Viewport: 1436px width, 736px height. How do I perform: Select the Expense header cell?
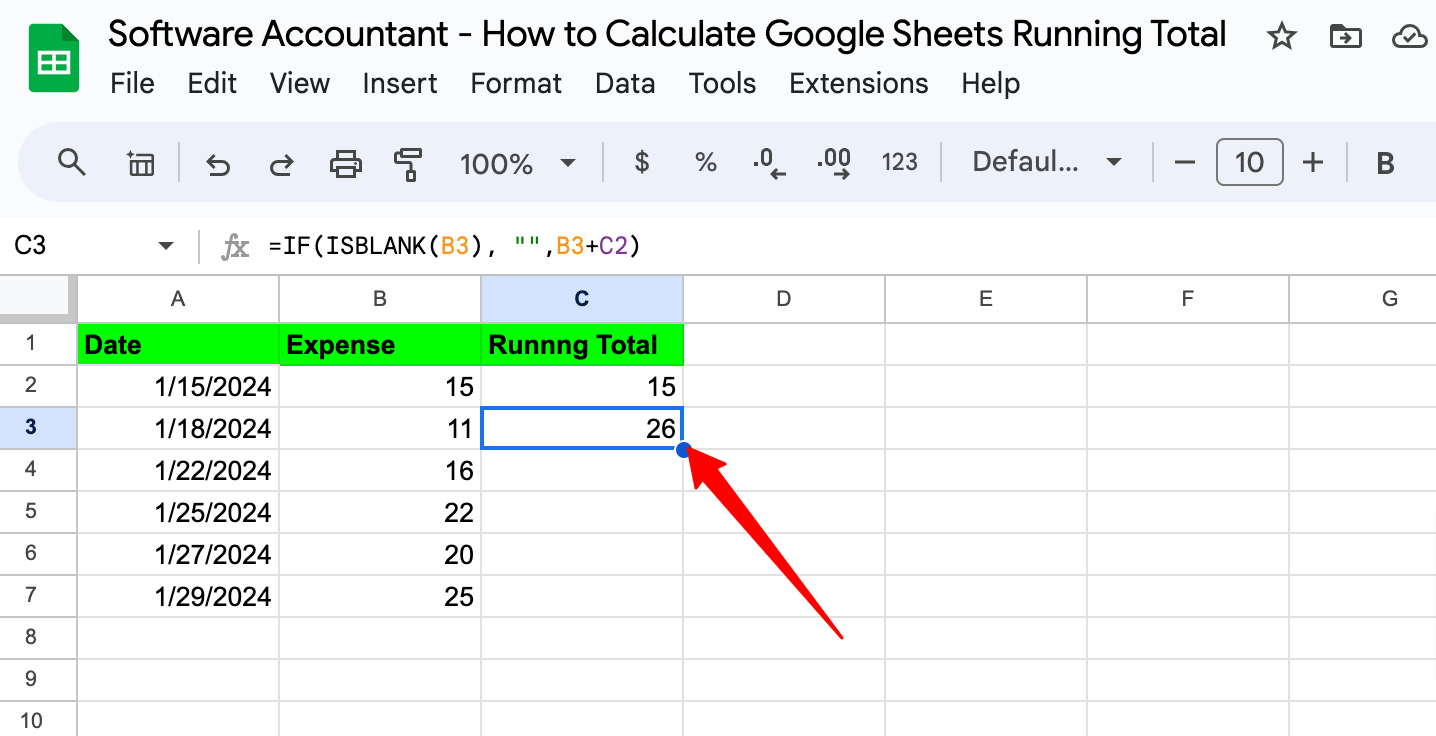(x=380, y=344)
